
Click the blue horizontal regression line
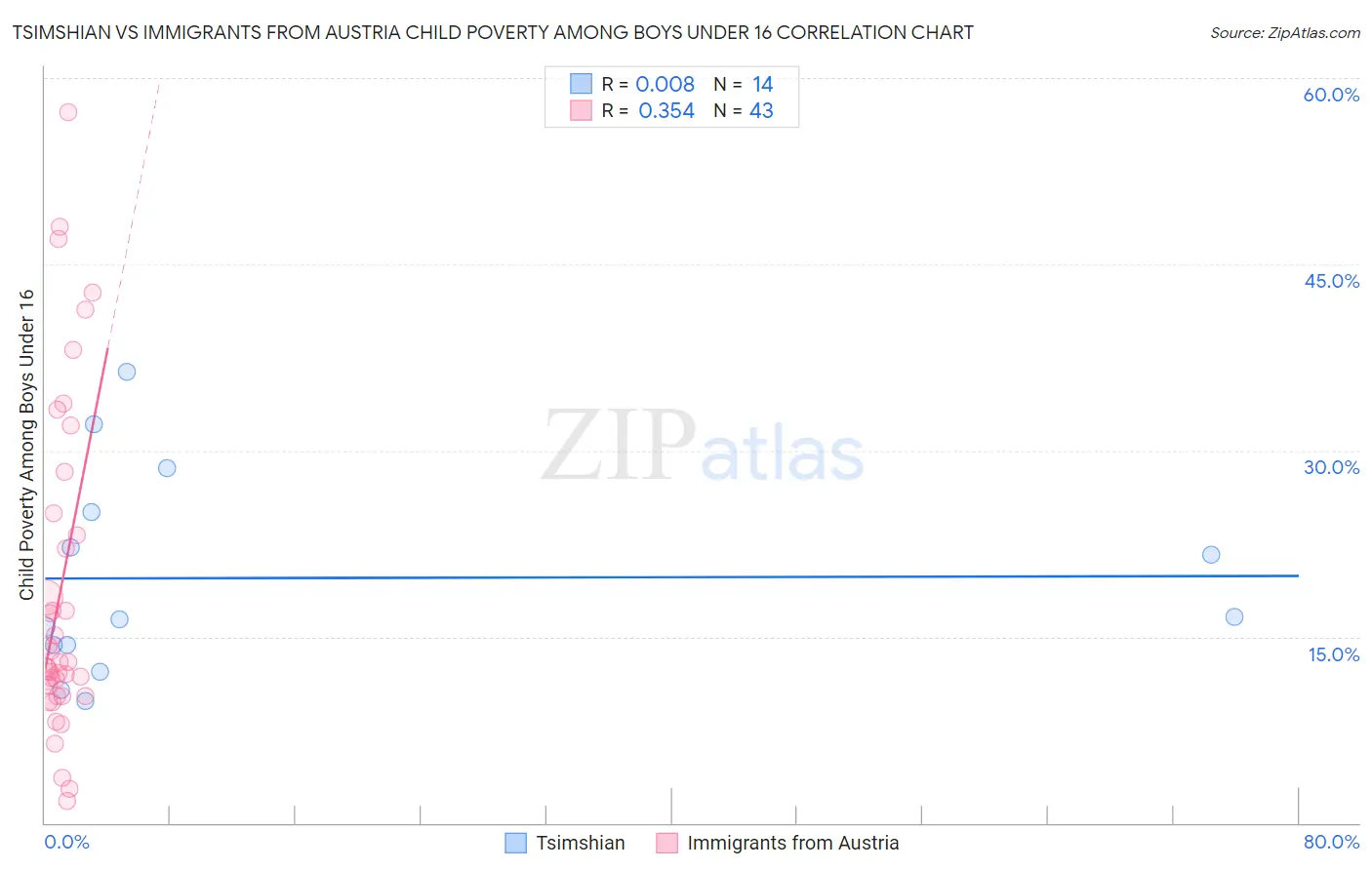coord(671,577)
